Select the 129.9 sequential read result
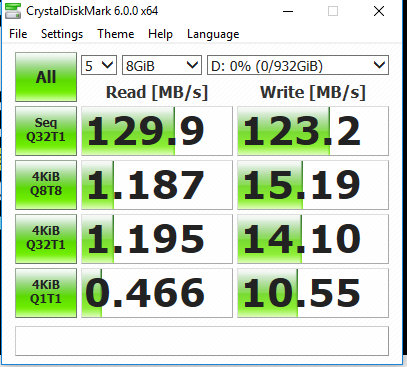The image size is (407, 367). (157, 131)
